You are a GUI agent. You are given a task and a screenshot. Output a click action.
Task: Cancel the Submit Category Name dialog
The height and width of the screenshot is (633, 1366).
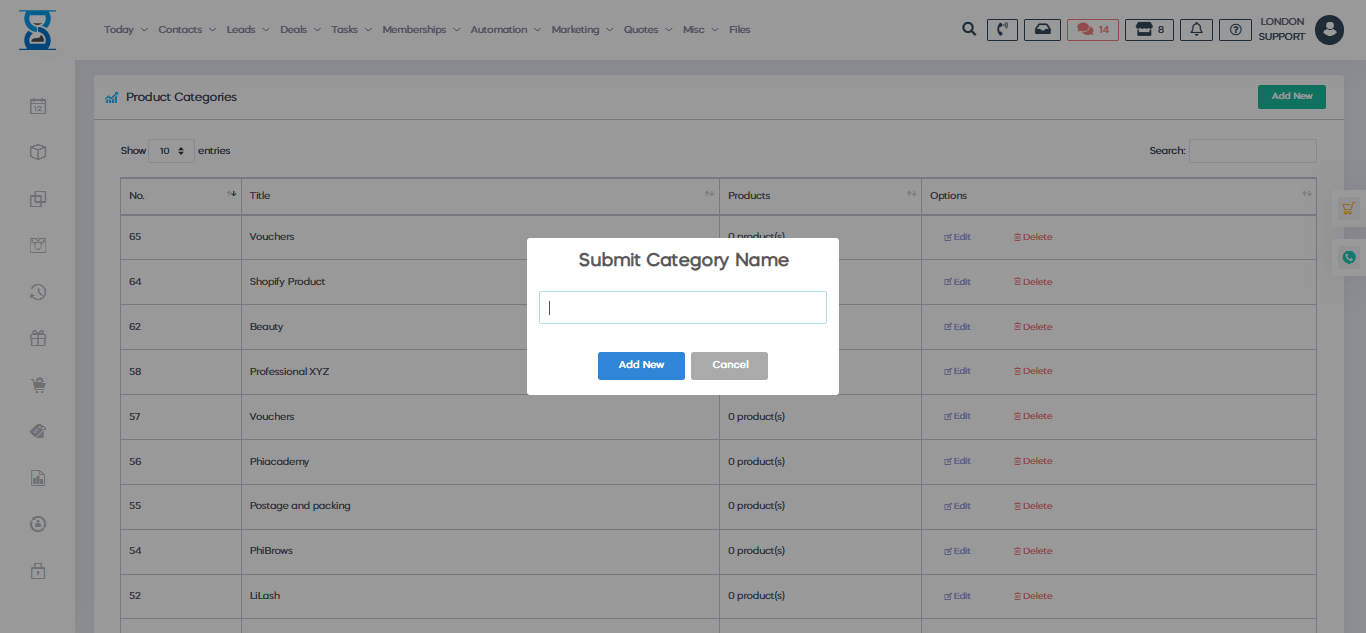729,365
